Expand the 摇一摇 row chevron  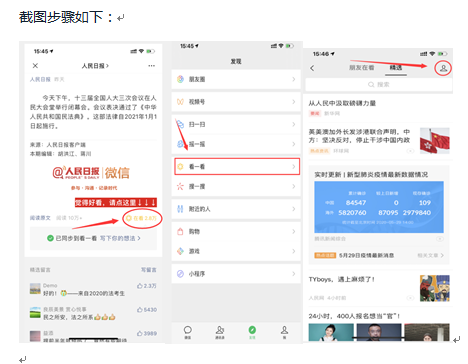click(294, 144)
